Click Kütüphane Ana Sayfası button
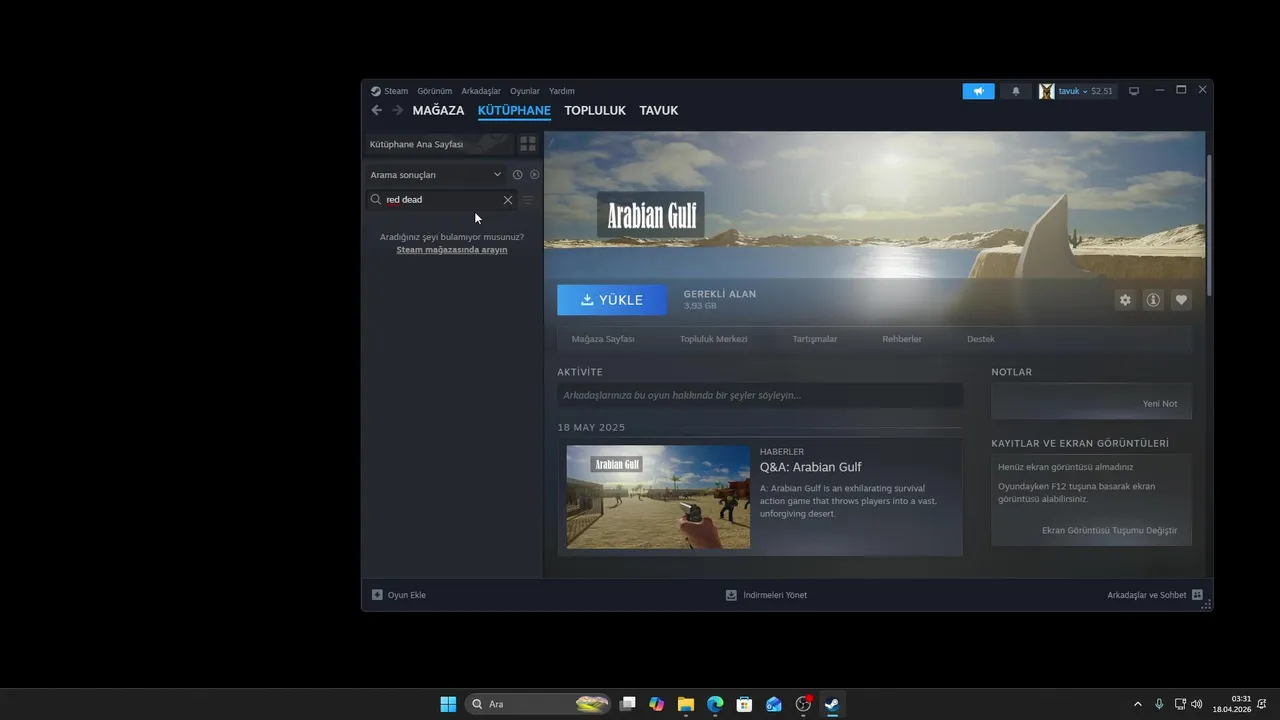Viewport: 1280px width, 720px height. [x=438, y=144]
